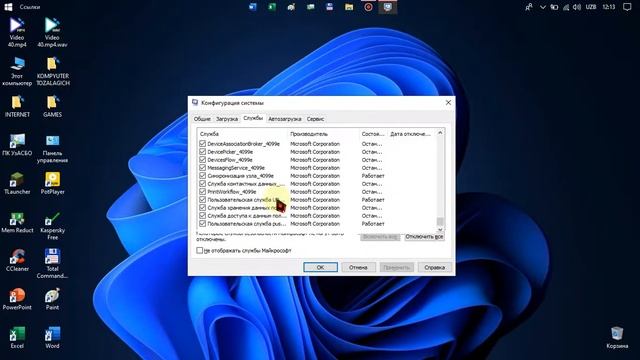The height and width of the screenshot is (360, 640).
Task: Uncheck the Служба доступа к данным service
Action: pyautogui.click(x=202, y=216)
